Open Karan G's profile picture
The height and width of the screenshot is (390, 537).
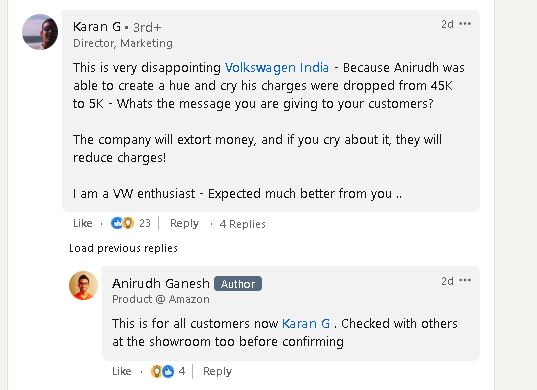click(40, 32)
